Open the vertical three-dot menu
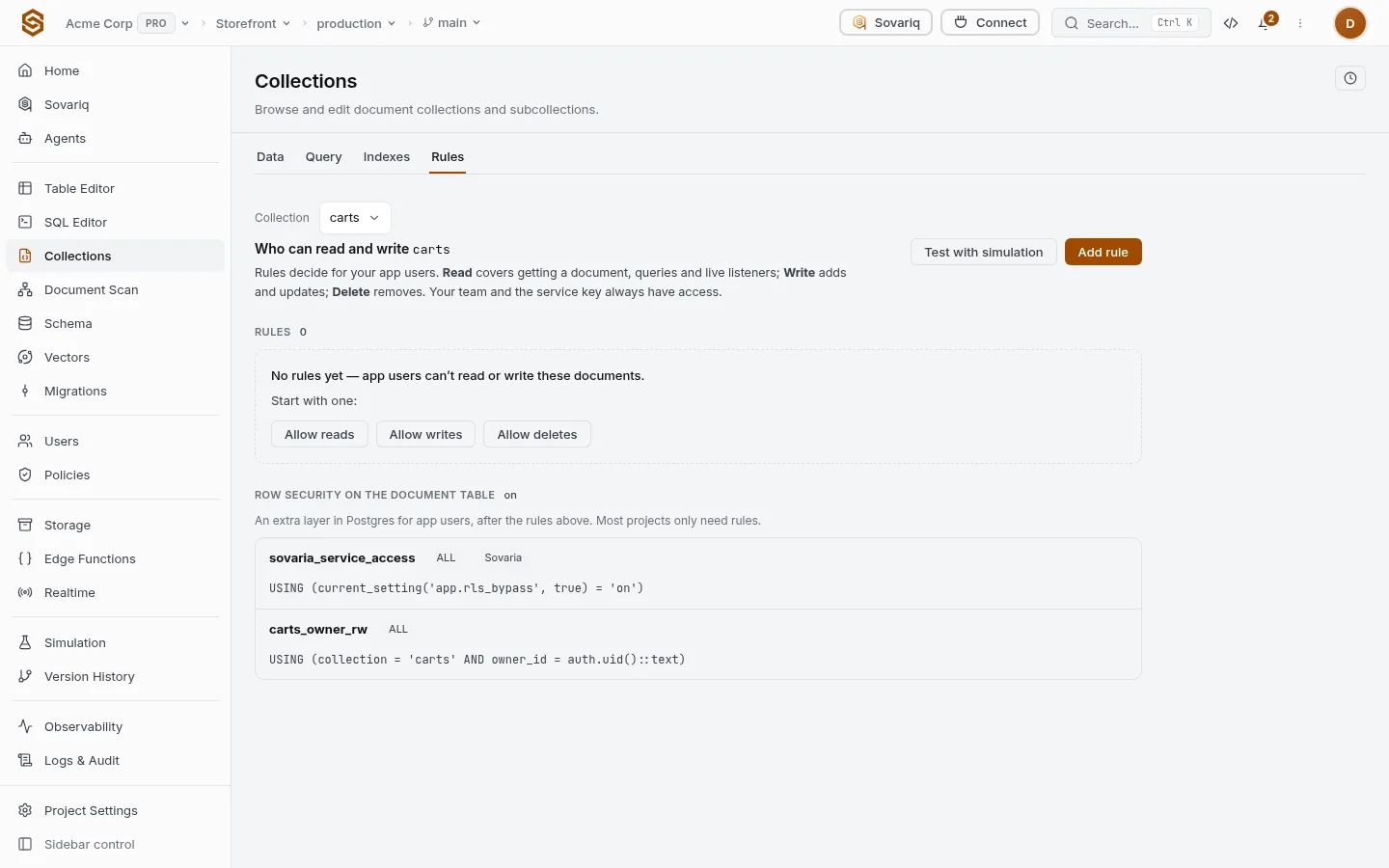The width and height of the screenshot is (1389, 868). pos(1300,23)
